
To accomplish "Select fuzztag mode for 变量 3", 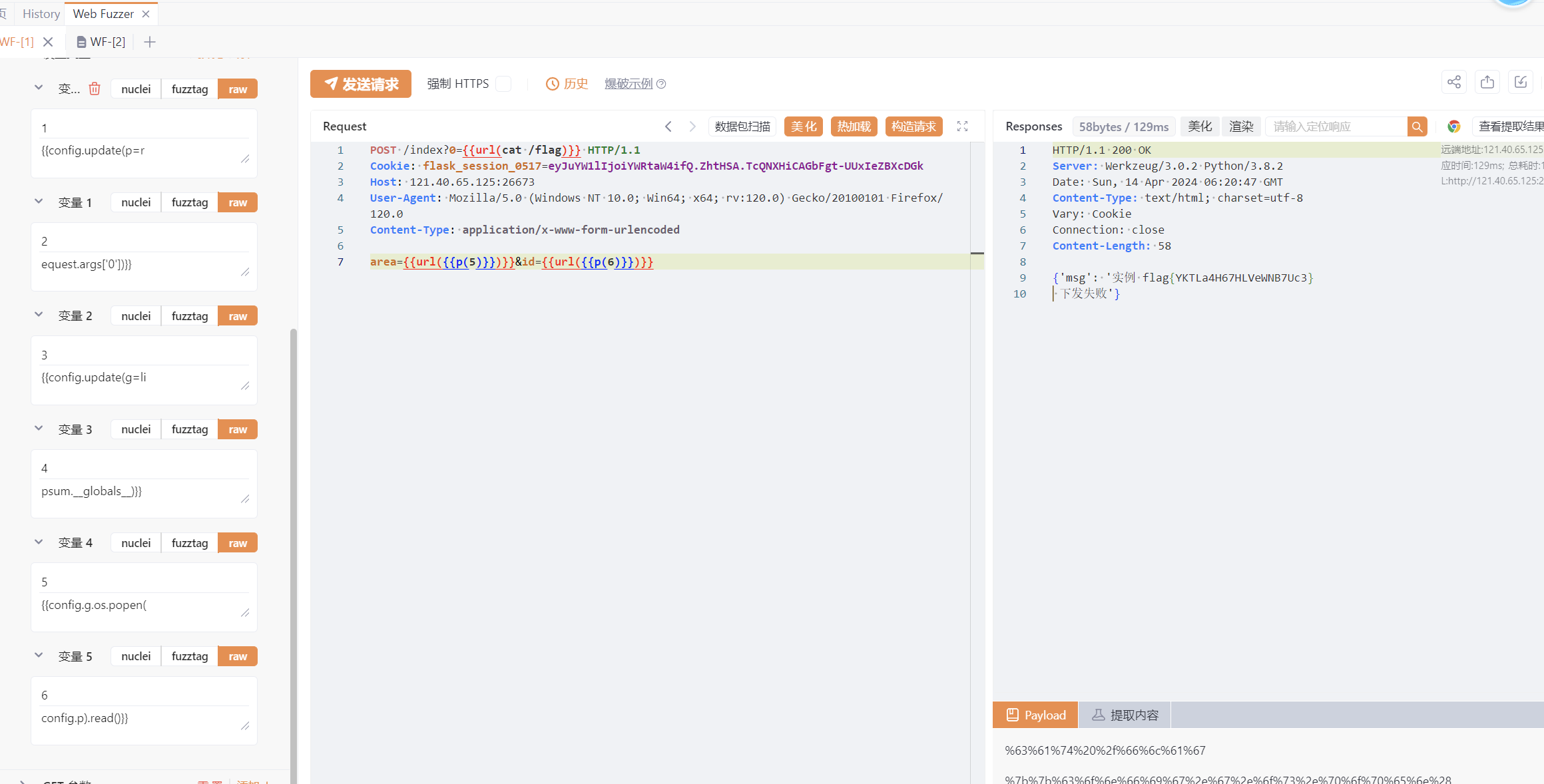I will [x=190, y=429].
